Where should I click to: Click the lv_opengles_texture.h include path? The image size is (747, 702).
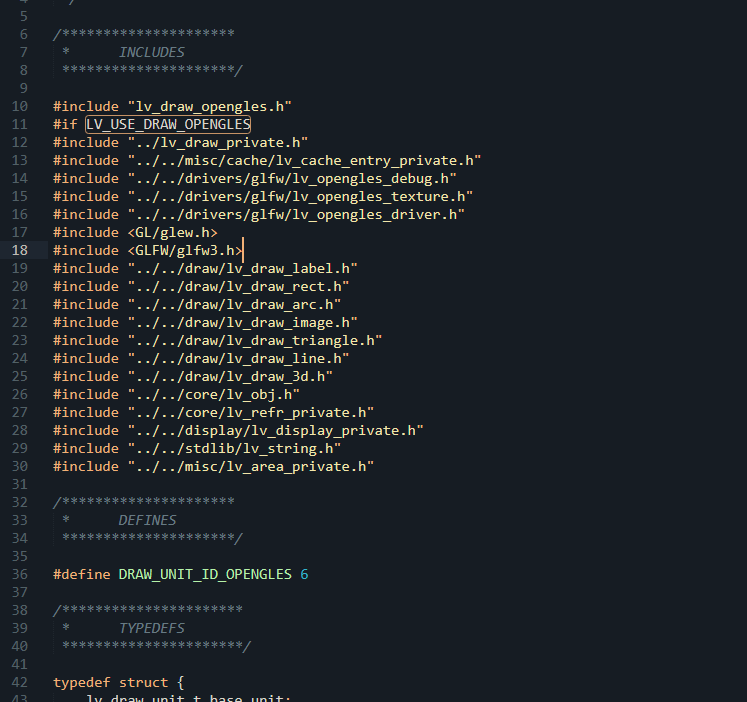tap(300, 196)
